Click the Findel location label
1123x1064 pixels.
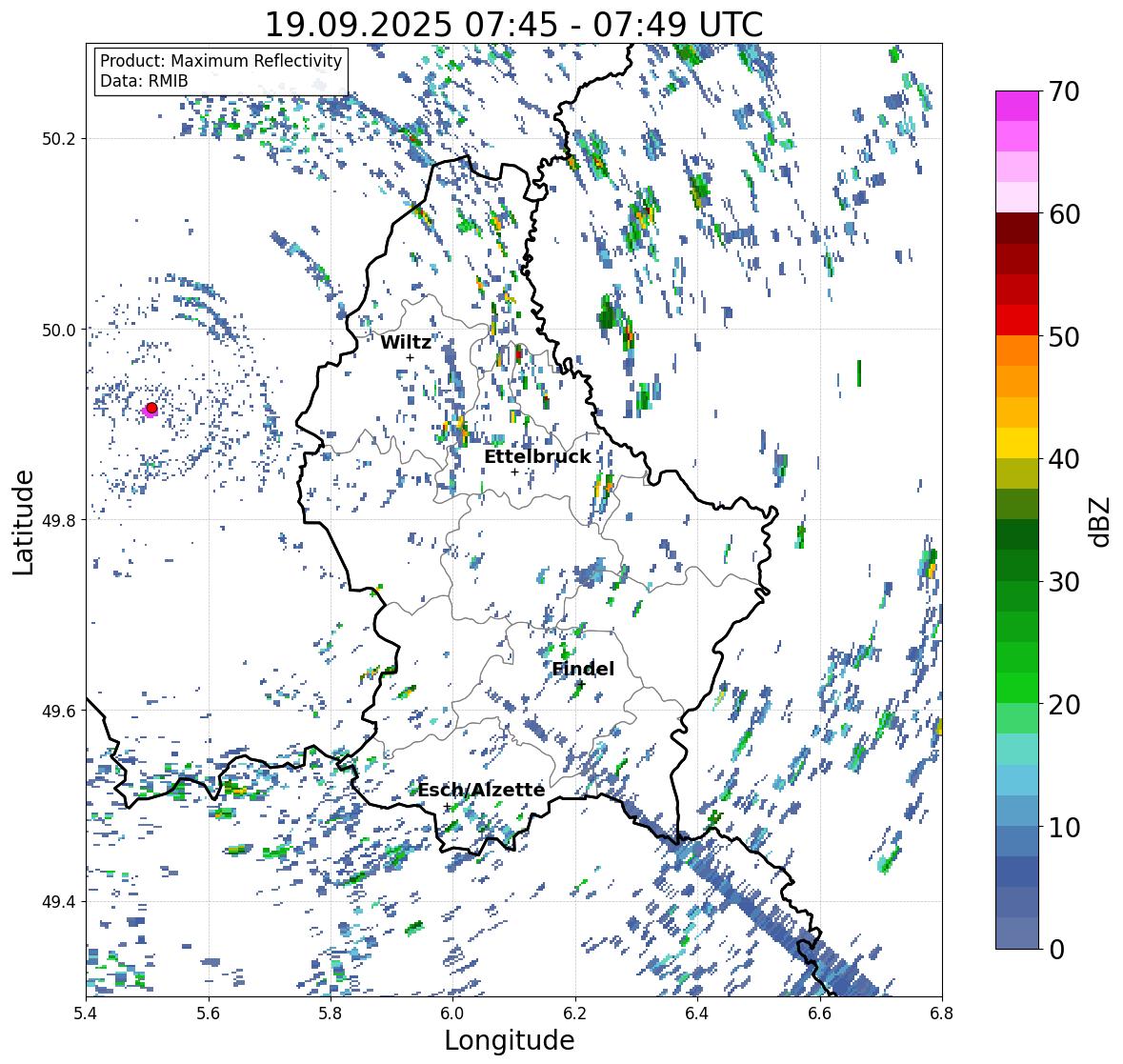pyautogui.click(x=583, y=669)
